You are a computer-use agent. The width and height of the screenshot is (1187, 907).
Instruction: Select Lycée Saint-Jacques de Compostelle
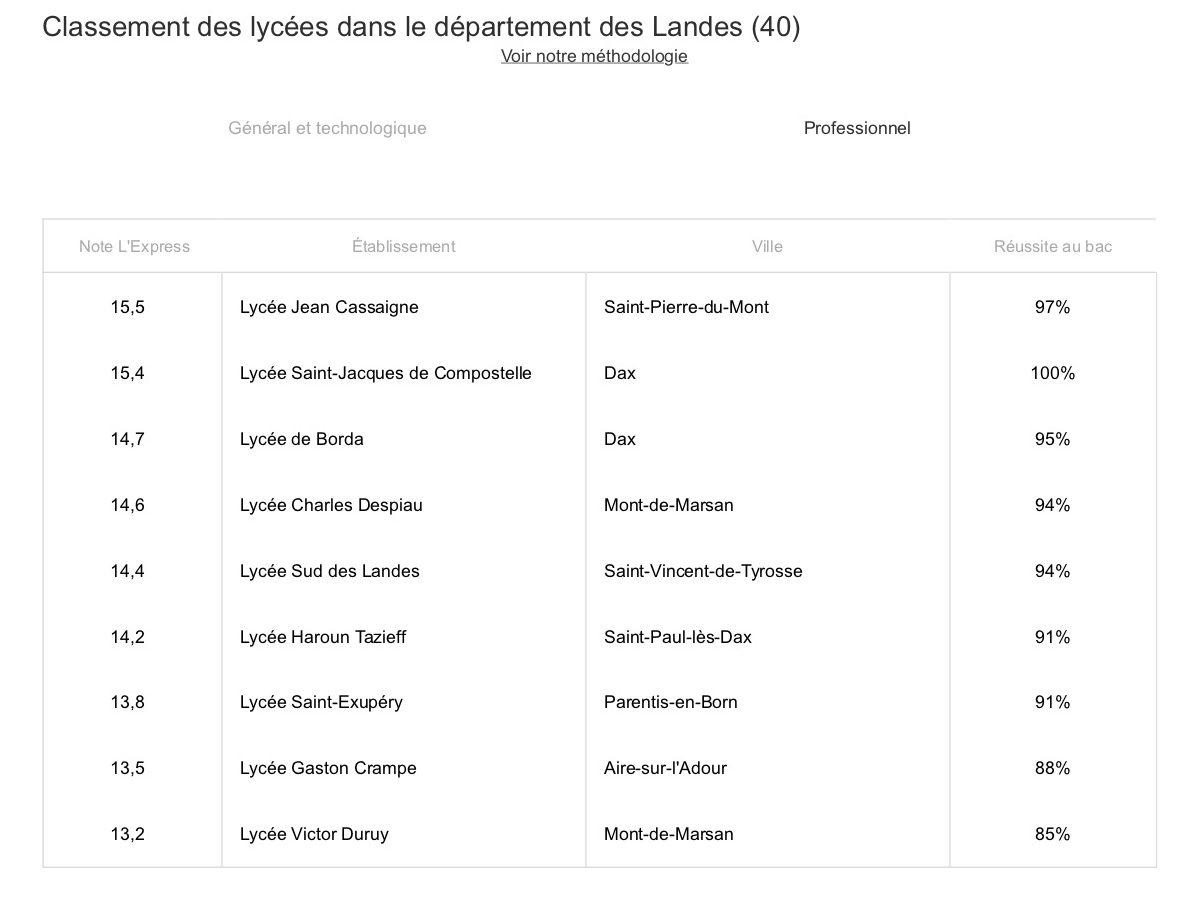[385, 373]
